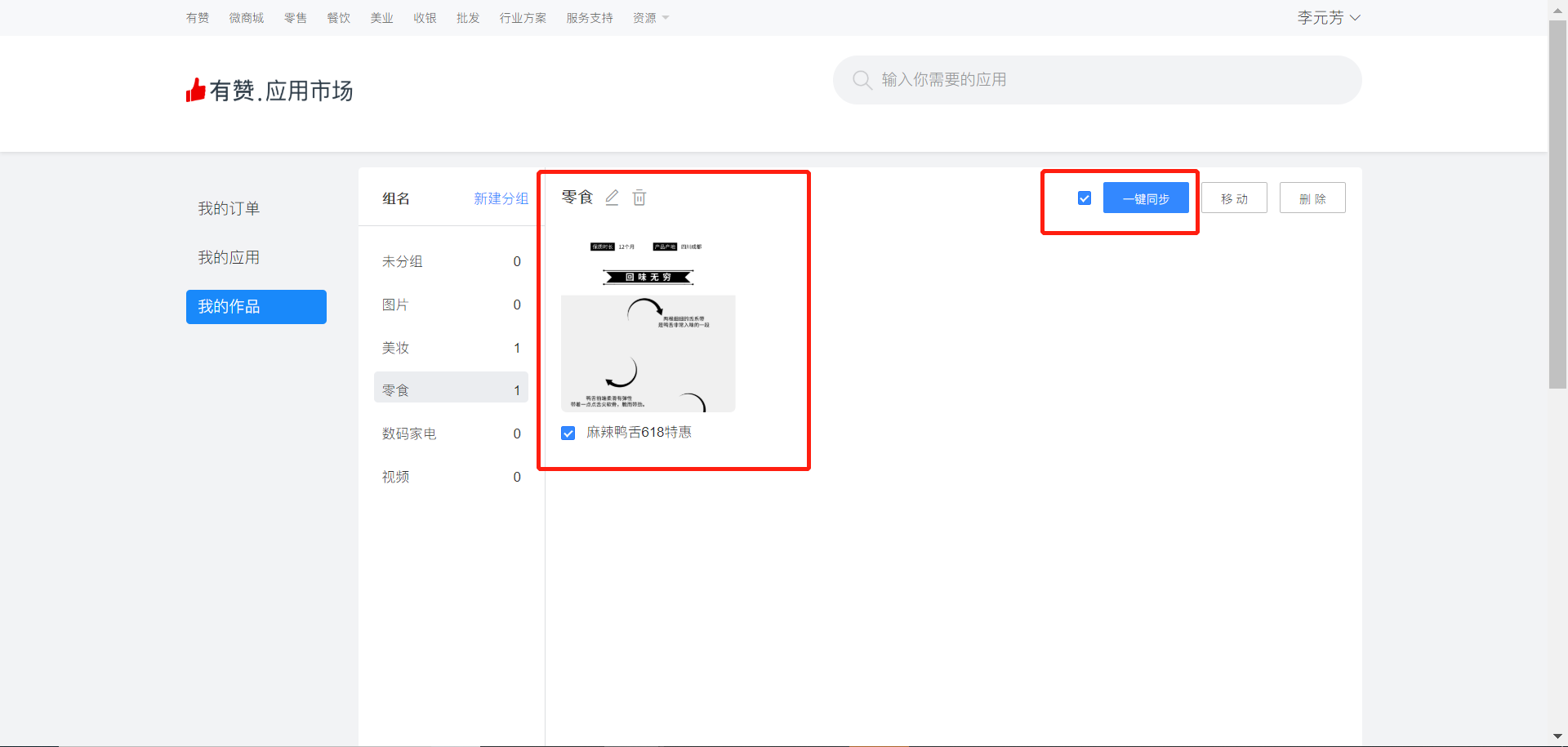Click the 删除 button at top right
Image resolution: width=1568 pixels, height=747 pixels.
coord(1312,198)
